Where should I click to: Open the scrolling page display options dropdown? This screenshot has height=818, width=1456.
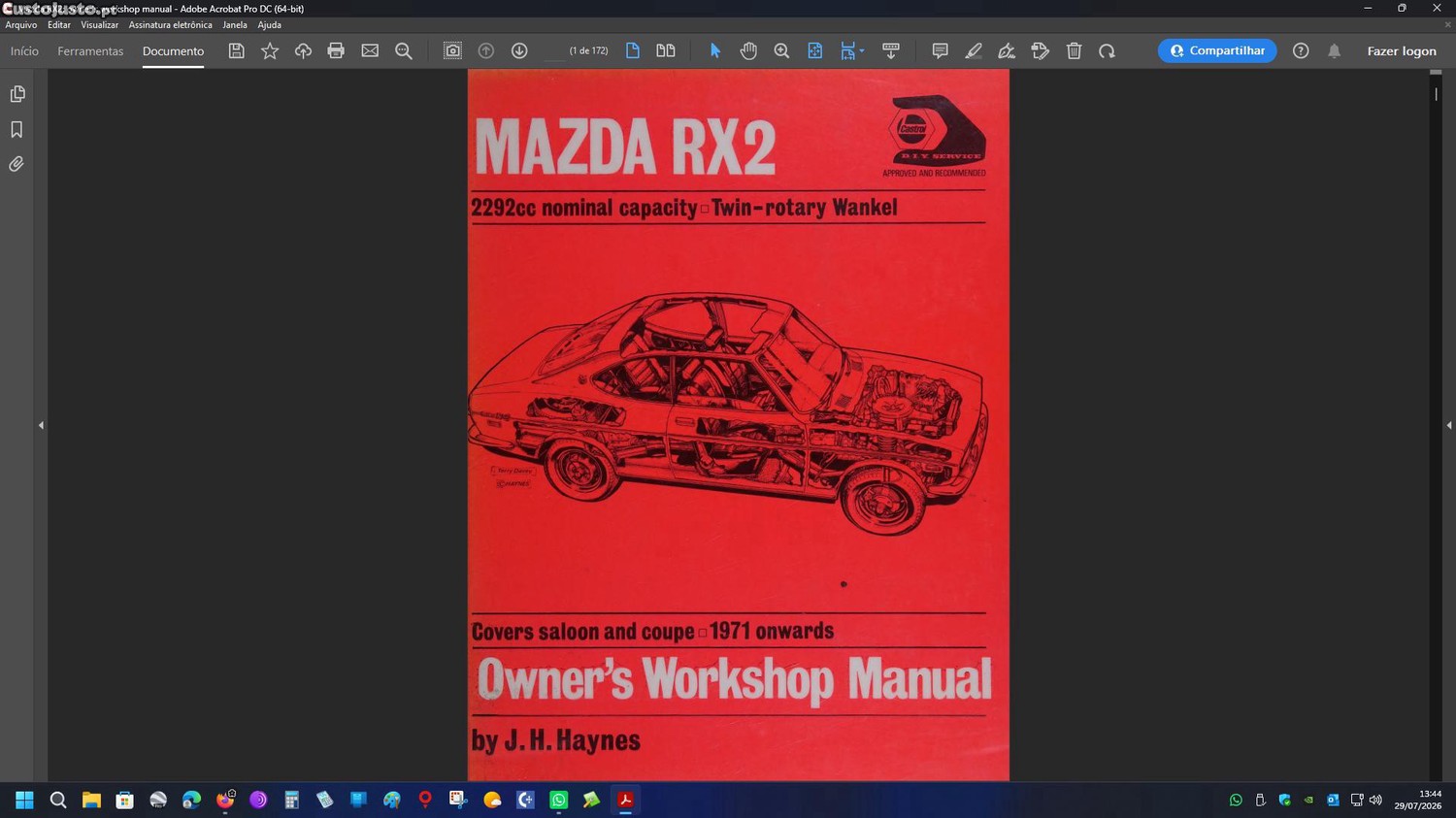(x=851, y=50)
